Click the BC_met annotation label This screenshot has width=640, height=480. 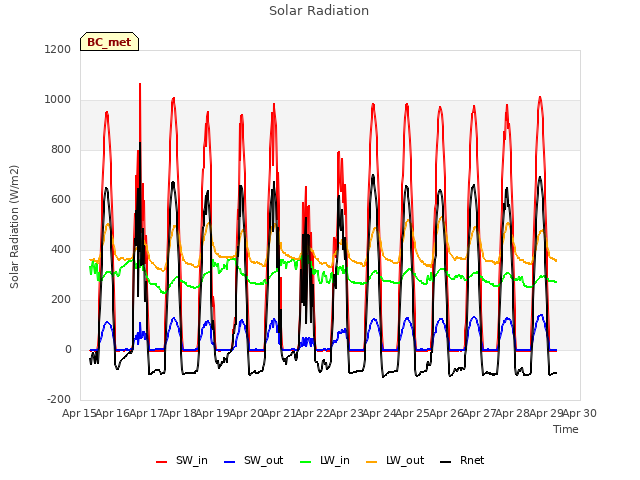pos(109,42)
